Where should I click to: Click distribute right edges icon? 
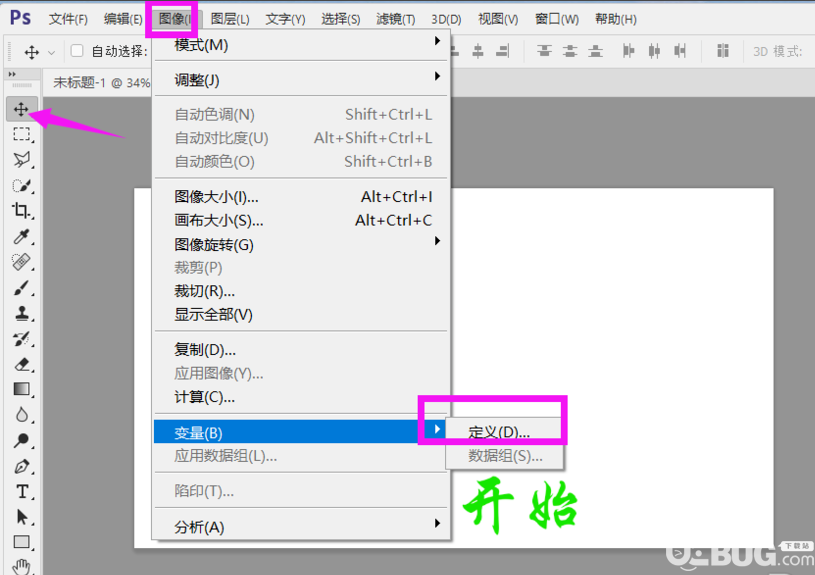680,51
